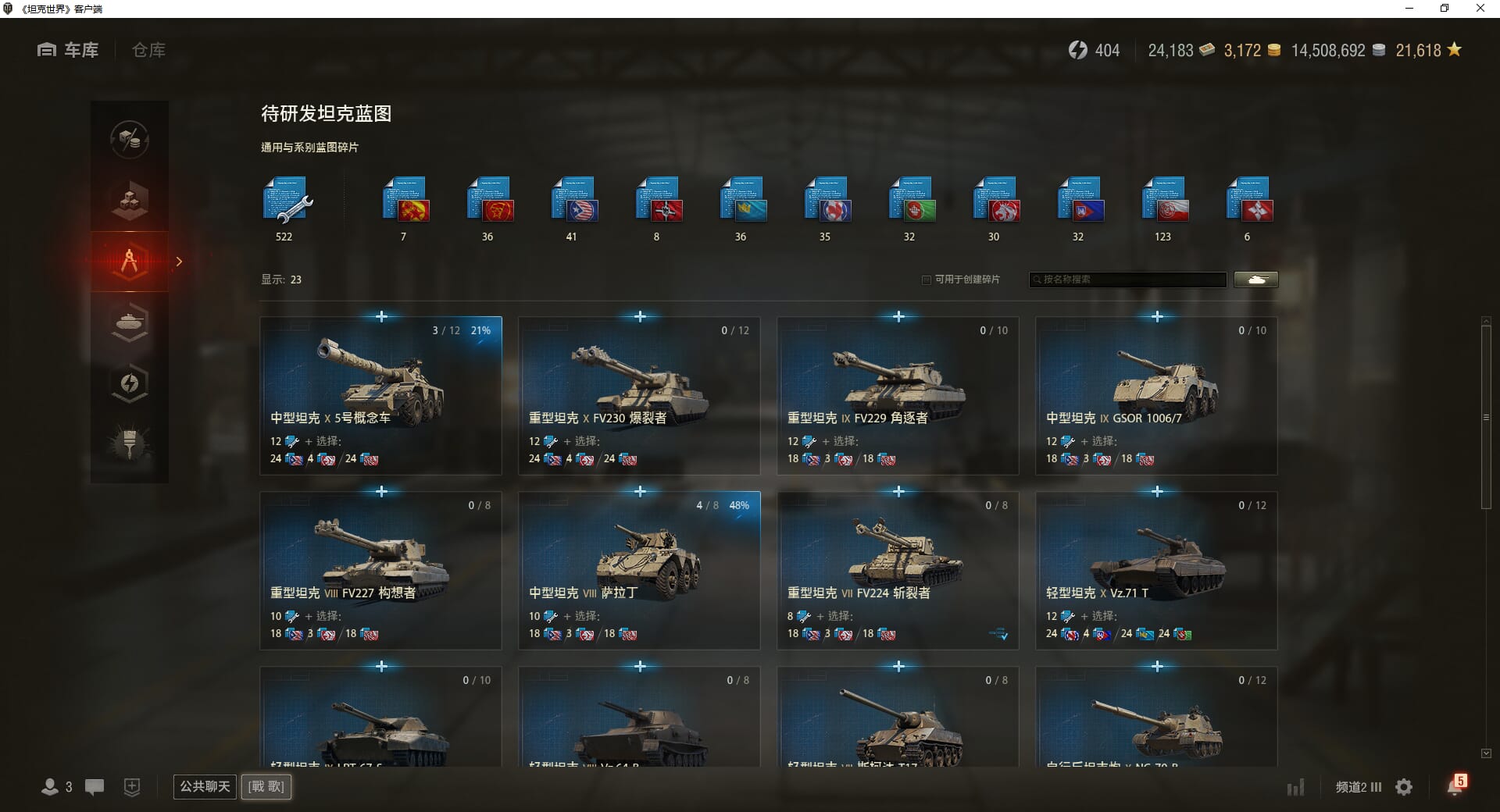Open the settings gear icon at bottom
Screen dimensions: 1500x812
click(1404, 787)
